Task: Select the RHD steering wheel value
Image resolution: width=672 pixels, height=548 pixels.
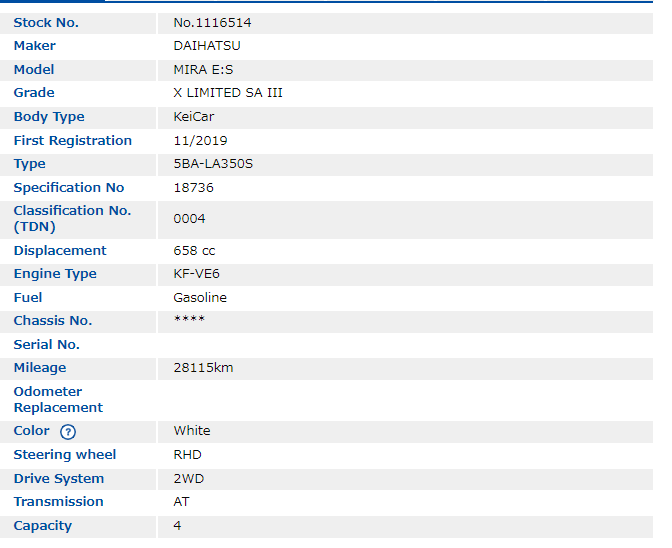Action: pos(187,455)
